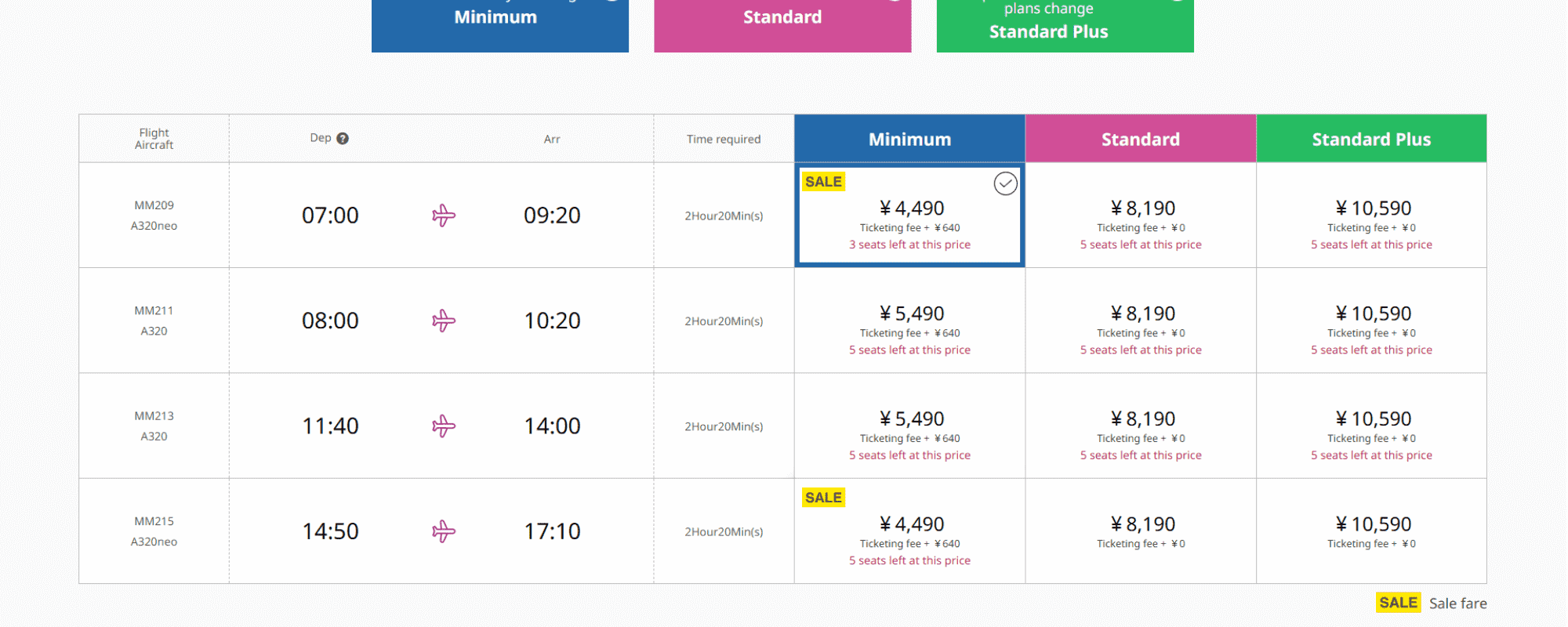Click the help icon beside Dep
The height and width of the screenshot is (627, 1568).
click(x=343, y=139)
